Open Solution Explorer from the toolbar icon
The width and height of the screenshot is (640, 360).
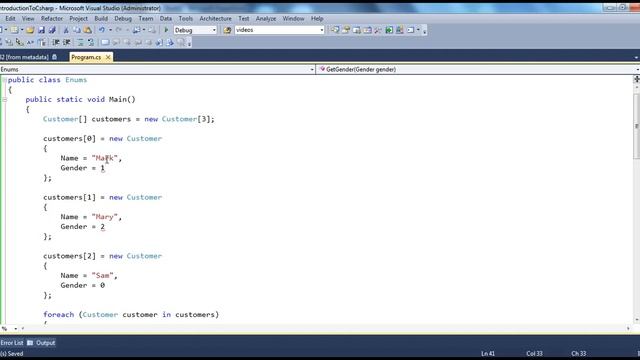pos(335,30)
